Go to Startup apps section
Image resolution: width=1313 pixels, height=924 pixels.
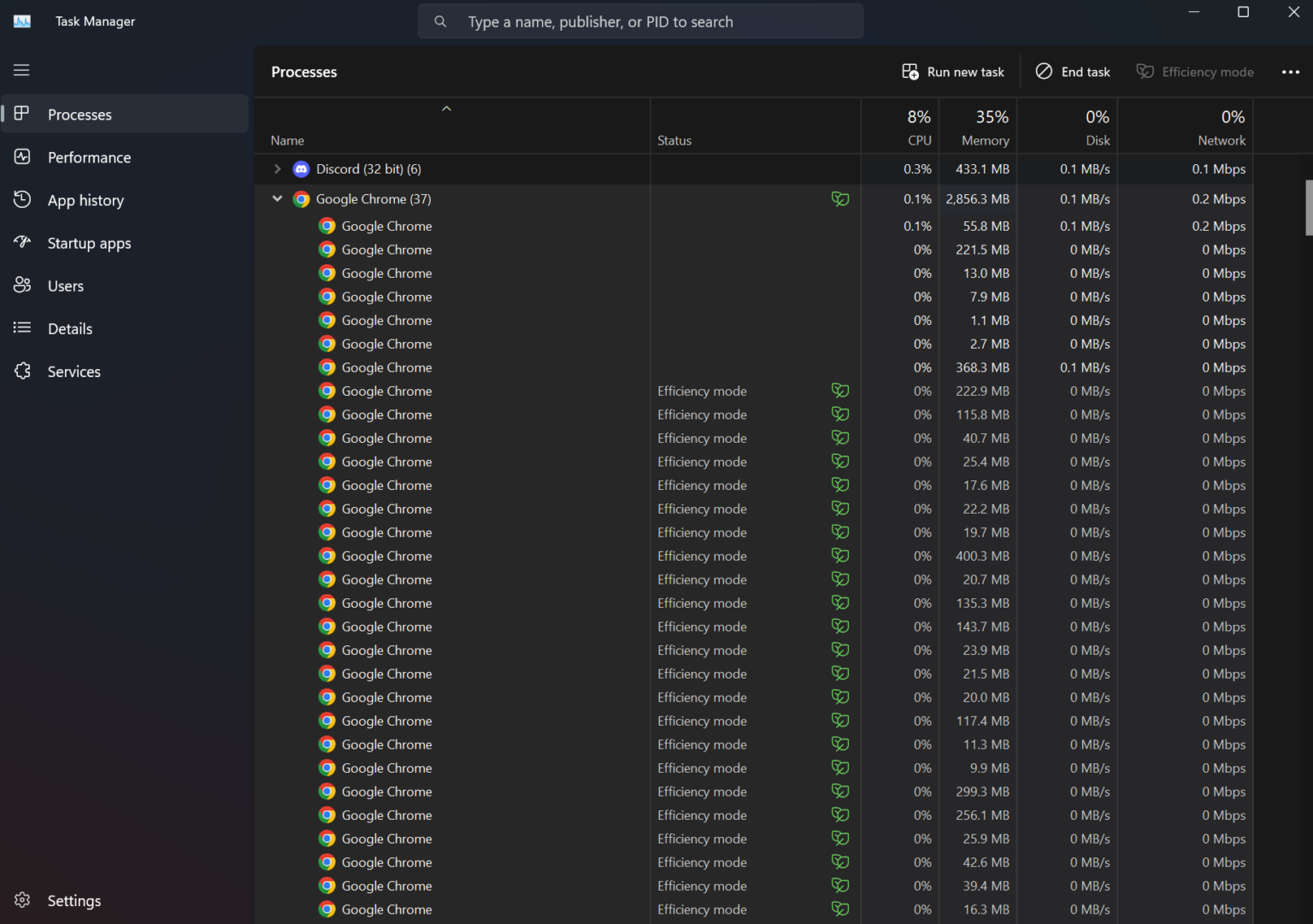[89, 244]
